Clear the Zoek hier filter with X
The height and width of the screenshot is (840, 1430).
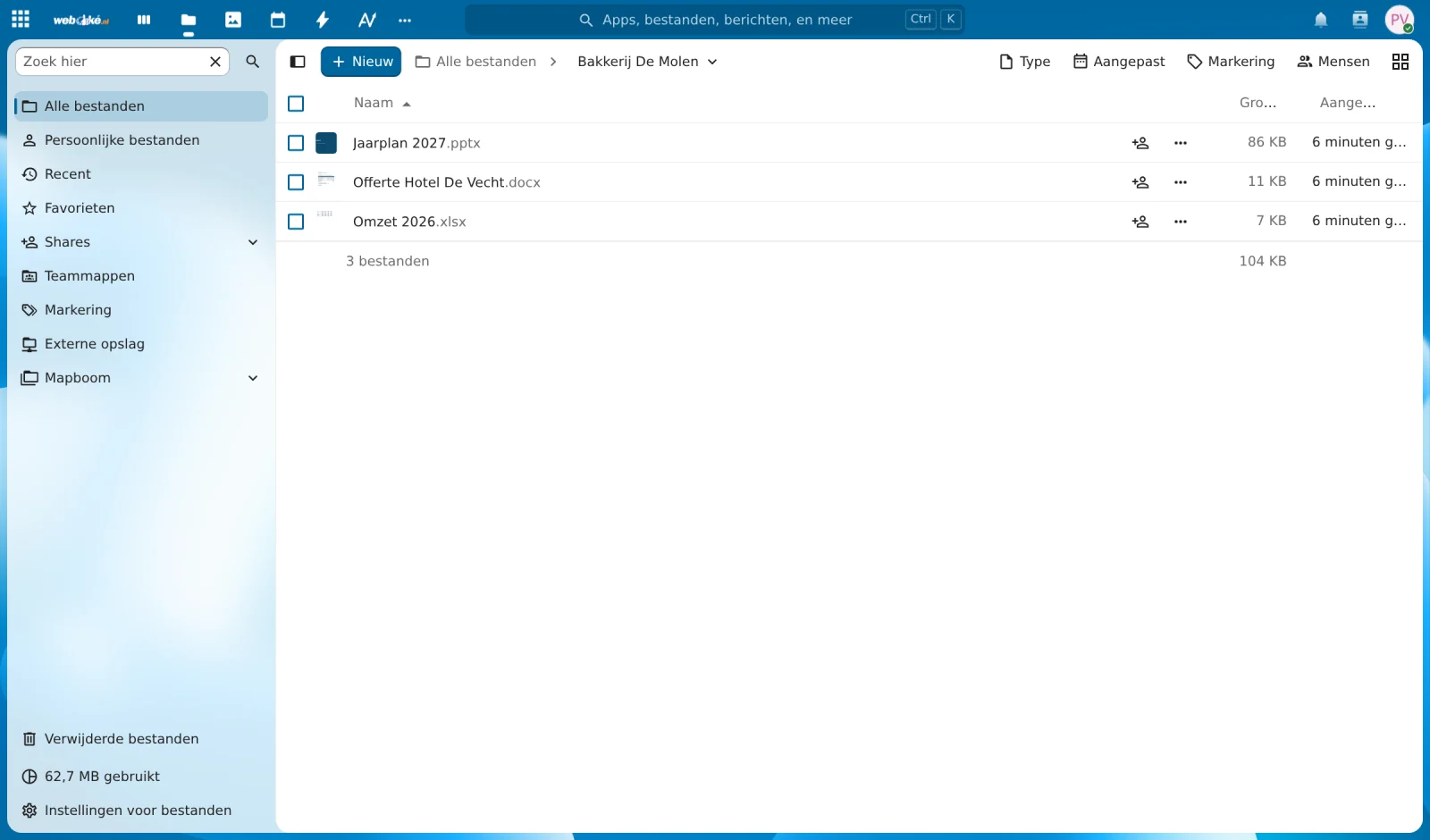pyautogui.click(x=215, y=62)
